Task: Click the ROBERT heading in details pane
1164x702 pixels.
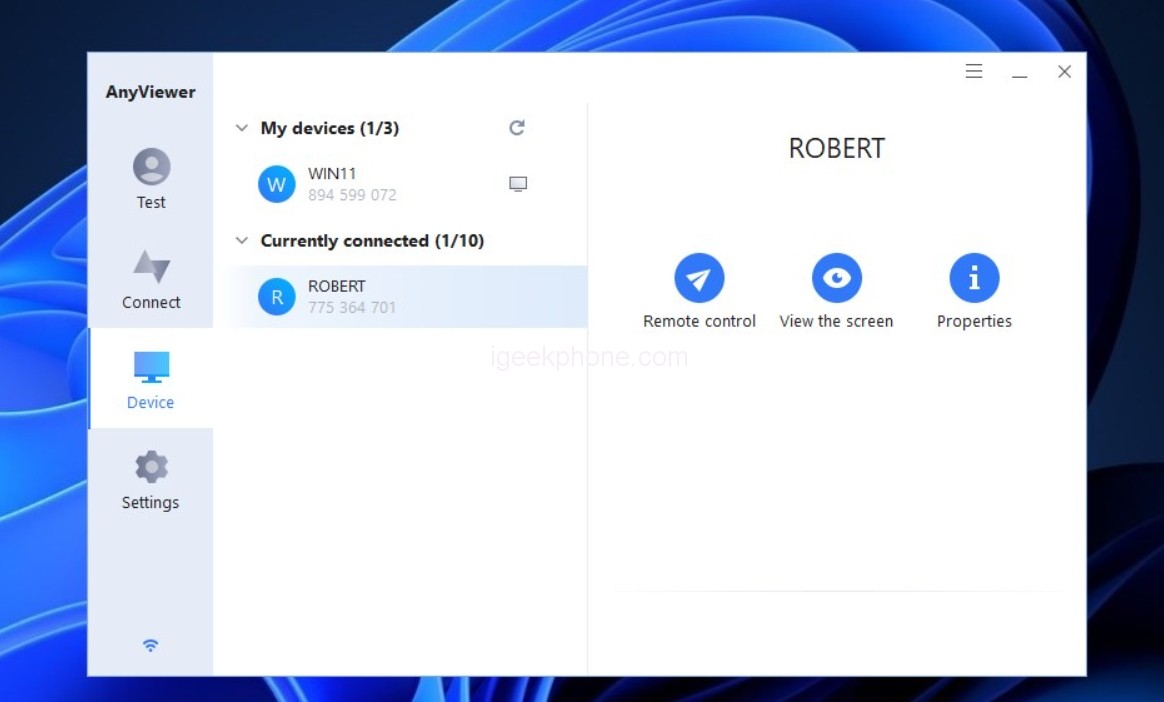Action: tap(836, 149)
